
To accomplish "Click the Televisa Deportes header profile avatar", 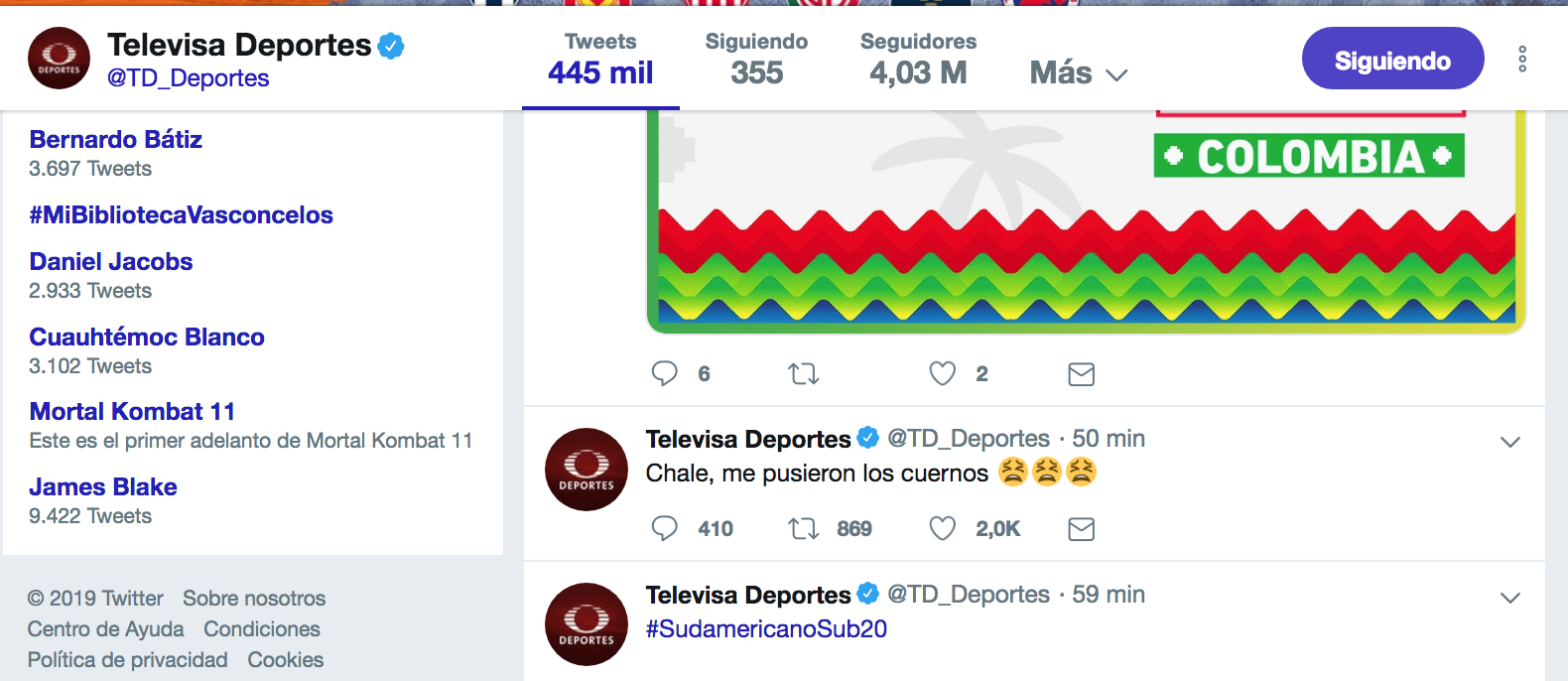I will tap(59, 59).
